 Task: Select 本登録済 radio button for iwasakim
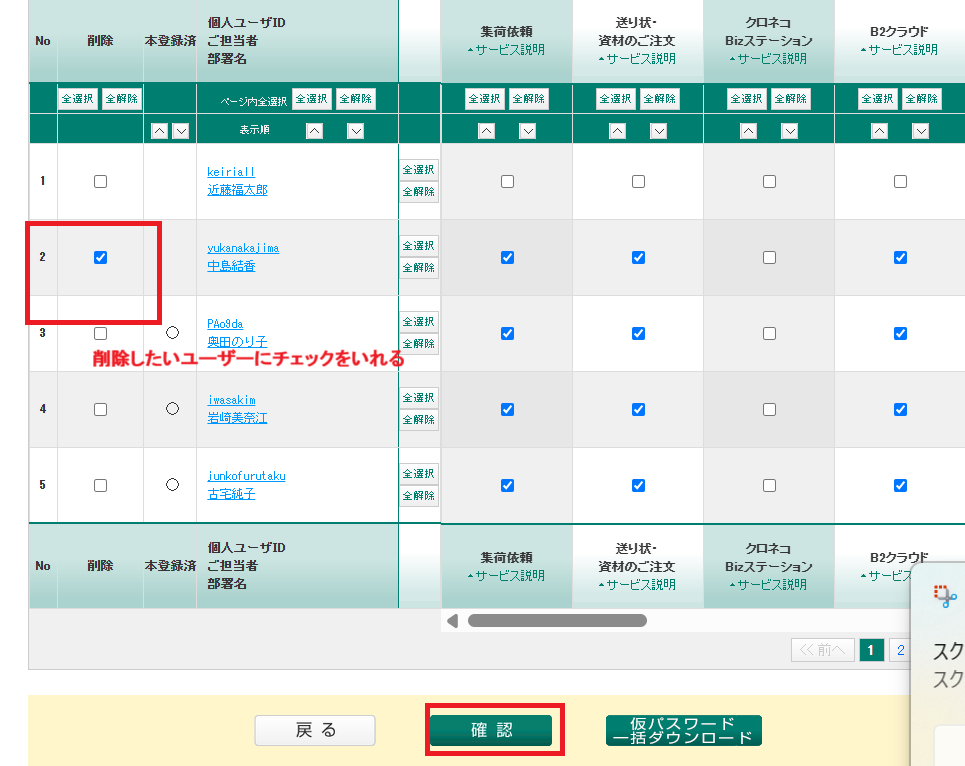click(172, 408)
